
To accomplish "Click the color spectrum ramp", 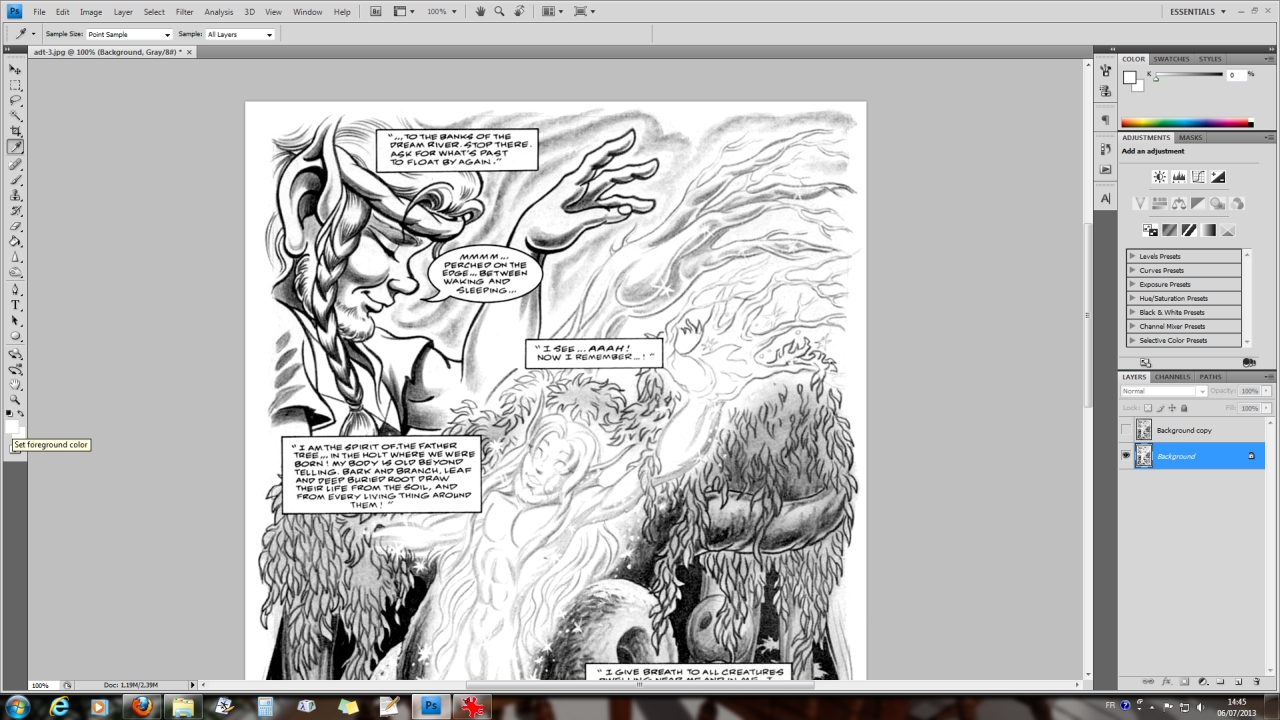I will tap(1187, 123).
